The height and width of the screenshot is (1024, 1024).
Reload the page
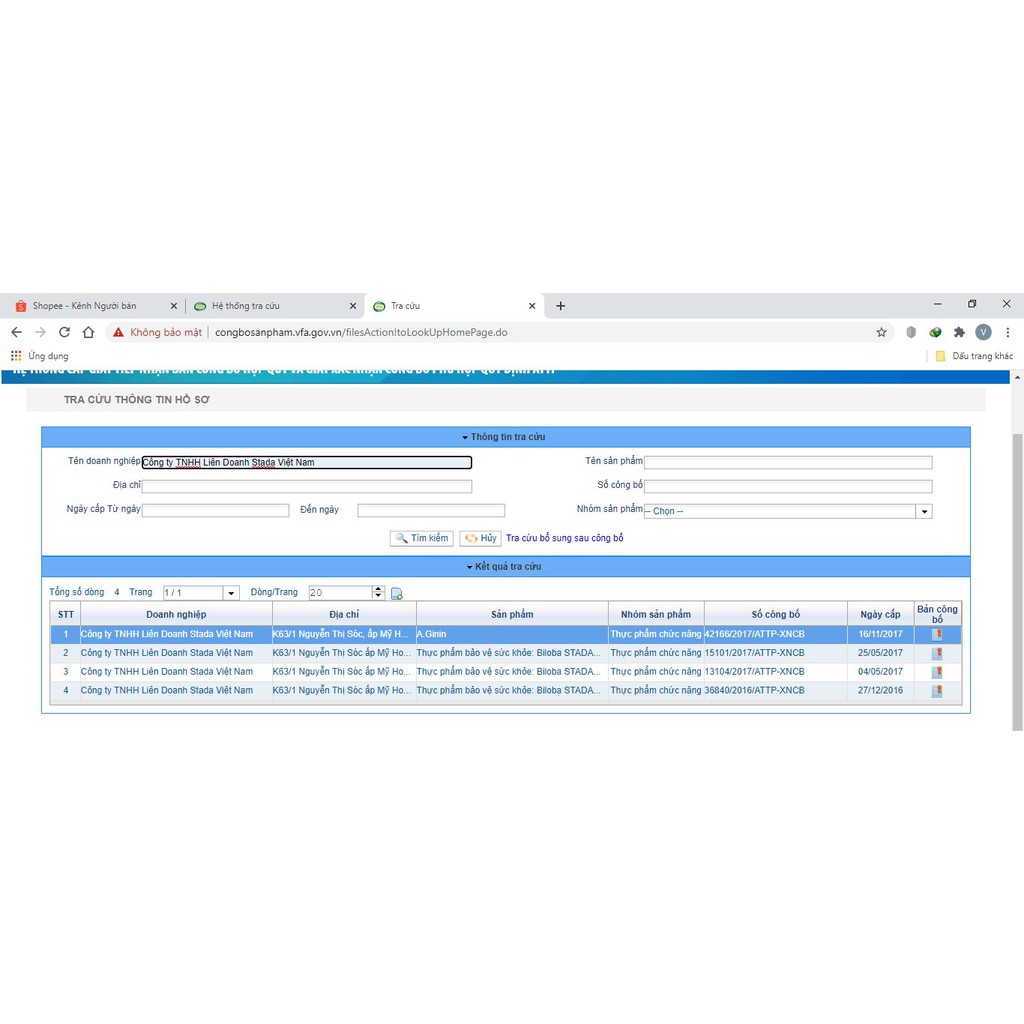pyautogui.click(x=64, y=333)
